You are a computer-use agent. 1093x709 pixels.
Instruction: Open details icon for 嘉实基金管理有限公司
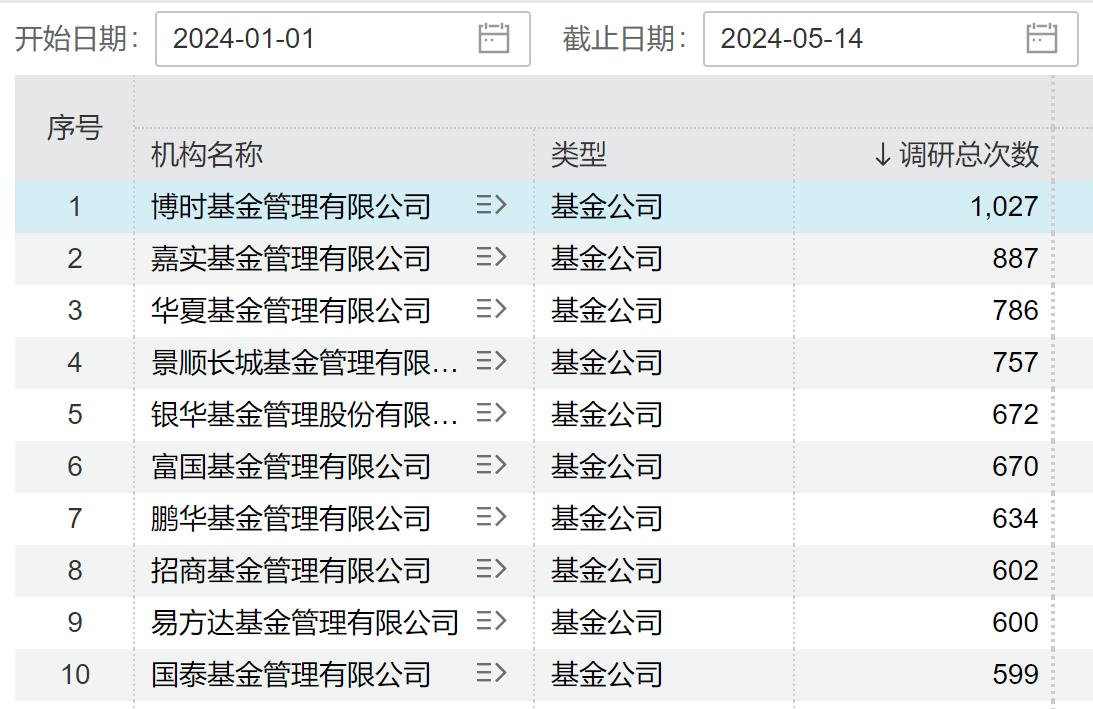coord(491,257)
